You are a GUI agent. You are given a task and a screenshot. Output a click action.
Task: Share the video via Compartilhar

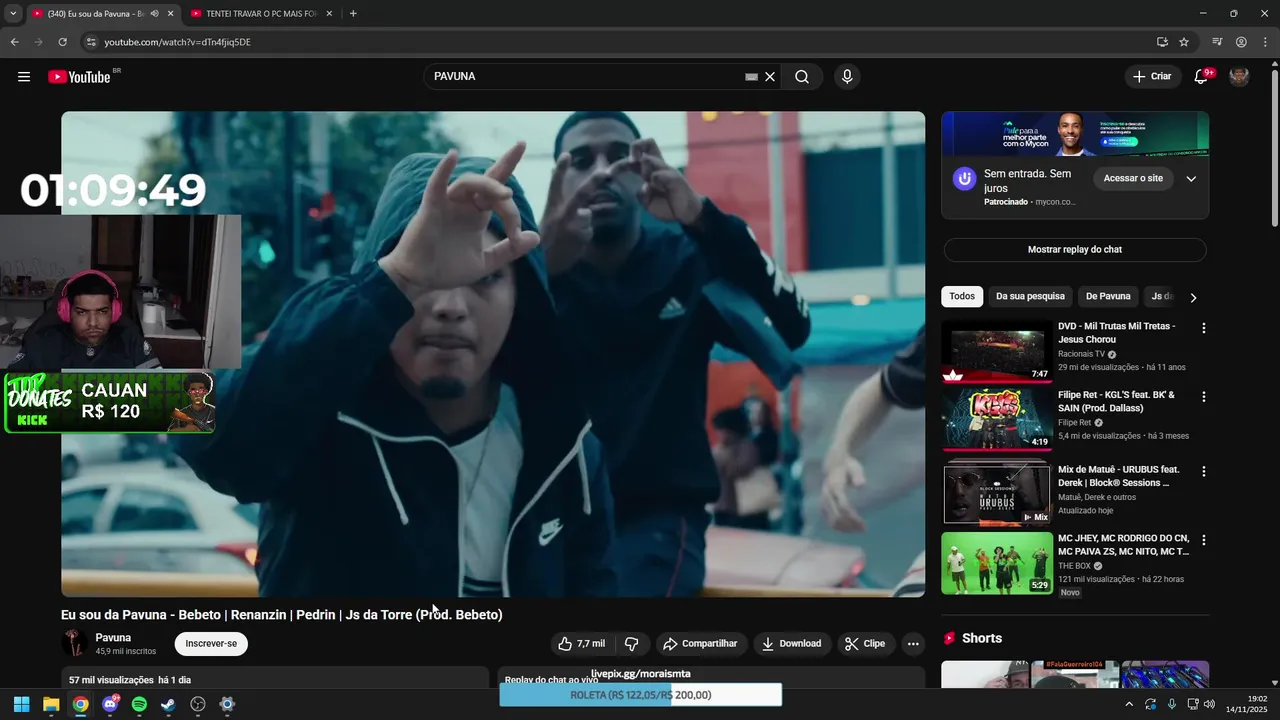[700, 644]
